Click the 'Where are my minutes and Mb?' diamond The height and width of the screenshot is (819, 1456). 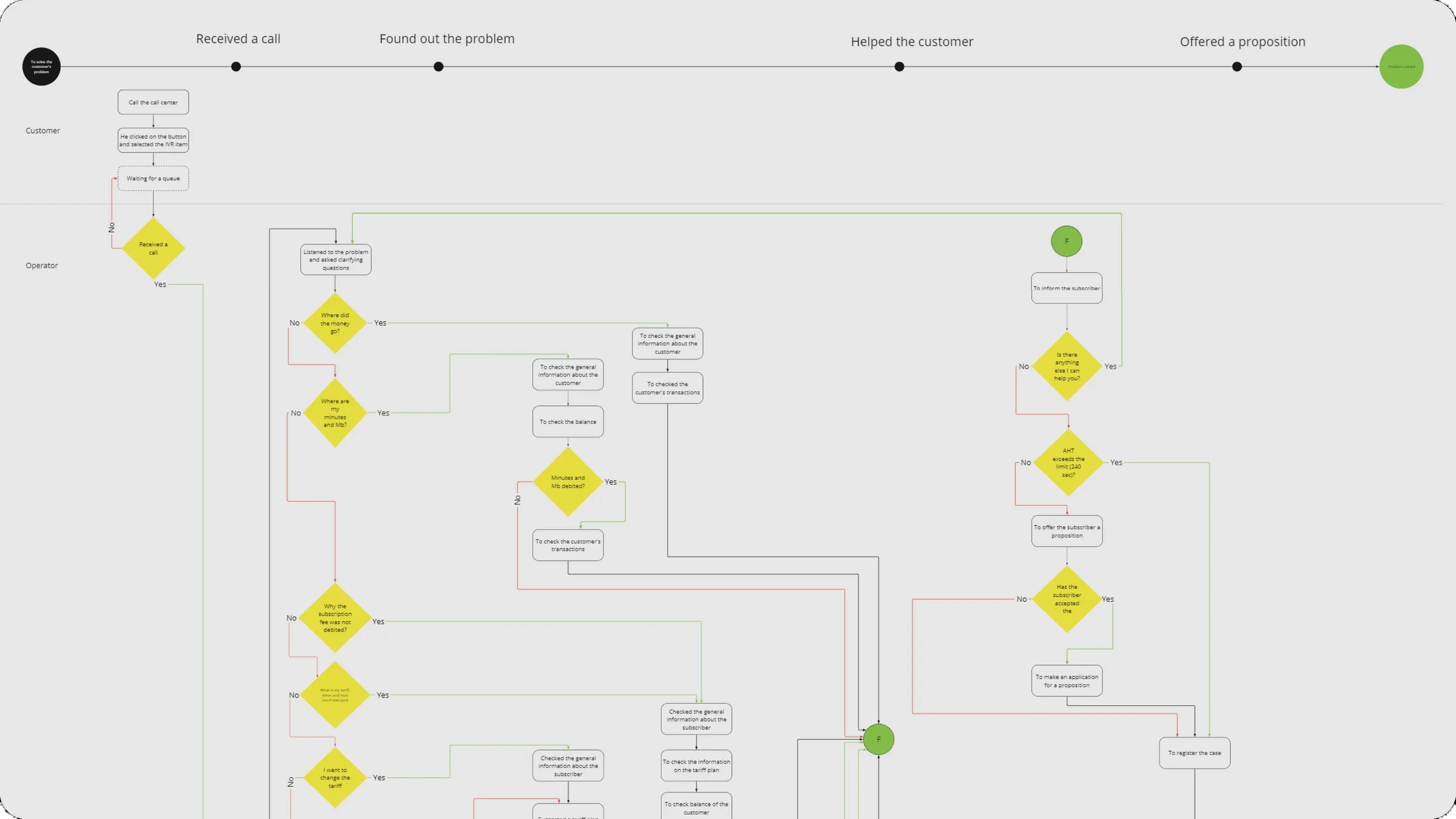[x=335, y=413]
